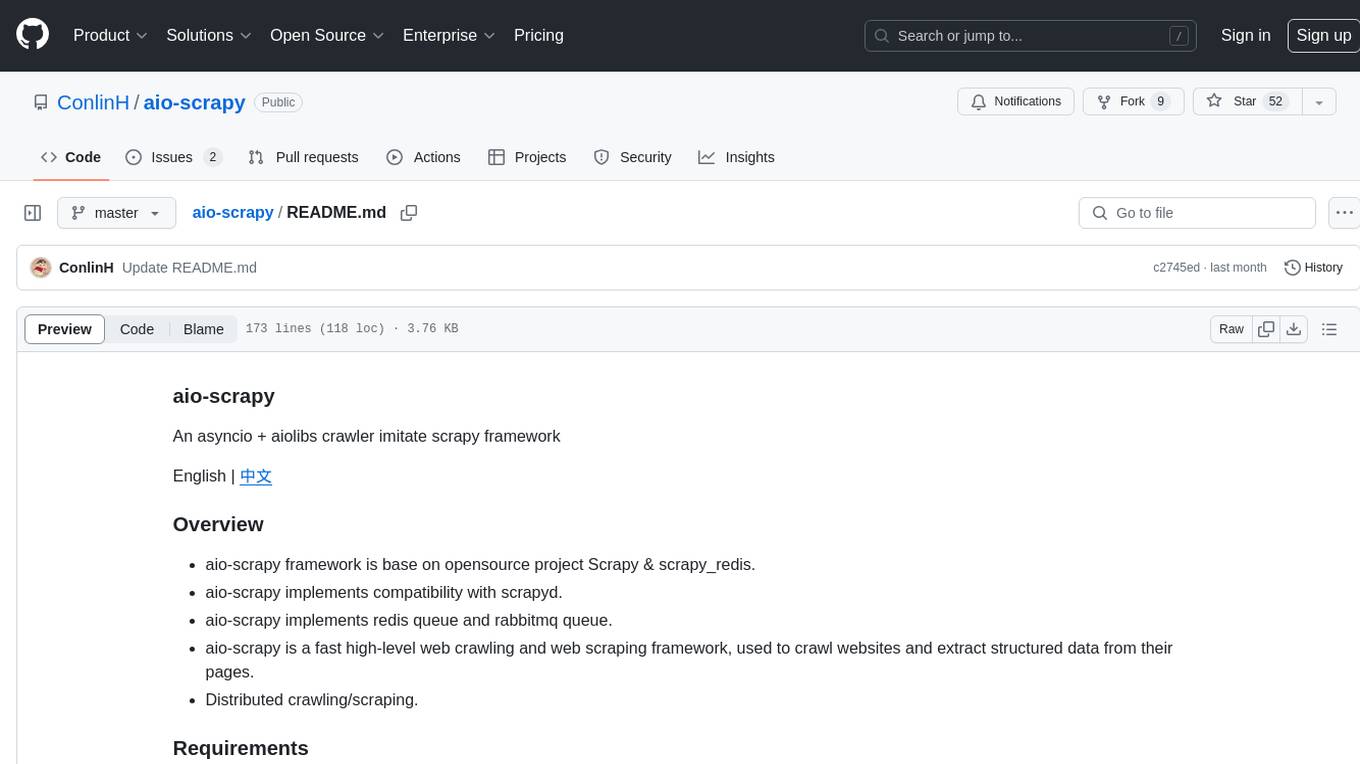The image size is (1360, 764).
Task: Copy the README.md file path
Action: pos(408,213)
